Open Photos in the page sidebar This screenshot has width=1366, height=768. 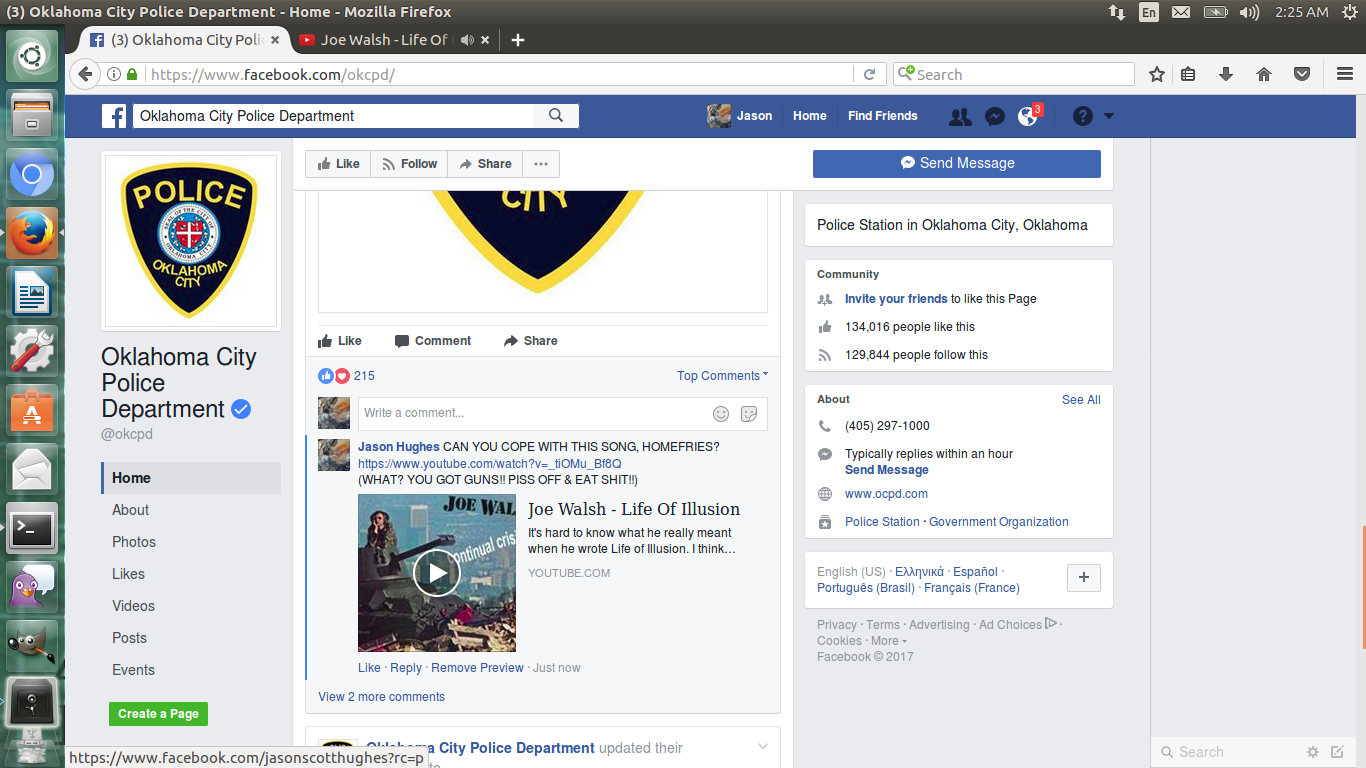click(x=134, y=542)
